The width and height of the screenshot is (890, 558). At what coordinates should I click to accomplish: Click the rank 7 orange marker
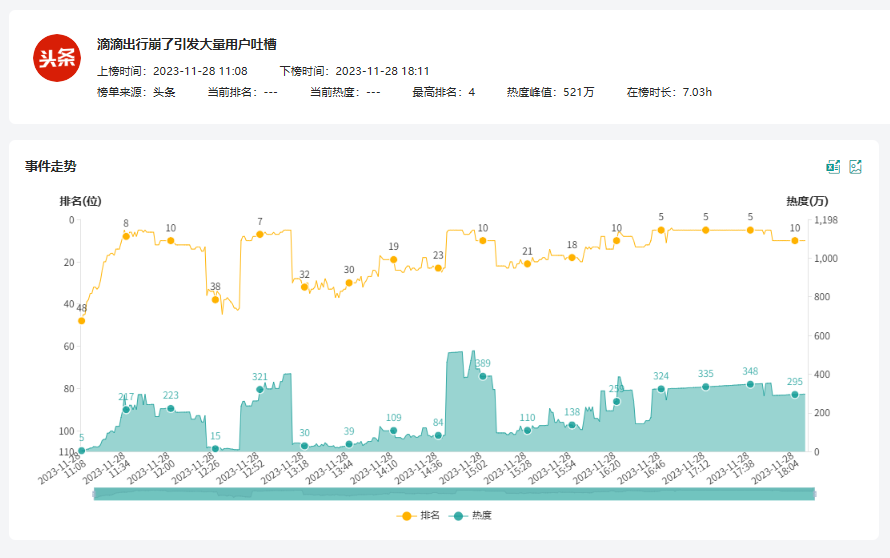coord(260,234)
